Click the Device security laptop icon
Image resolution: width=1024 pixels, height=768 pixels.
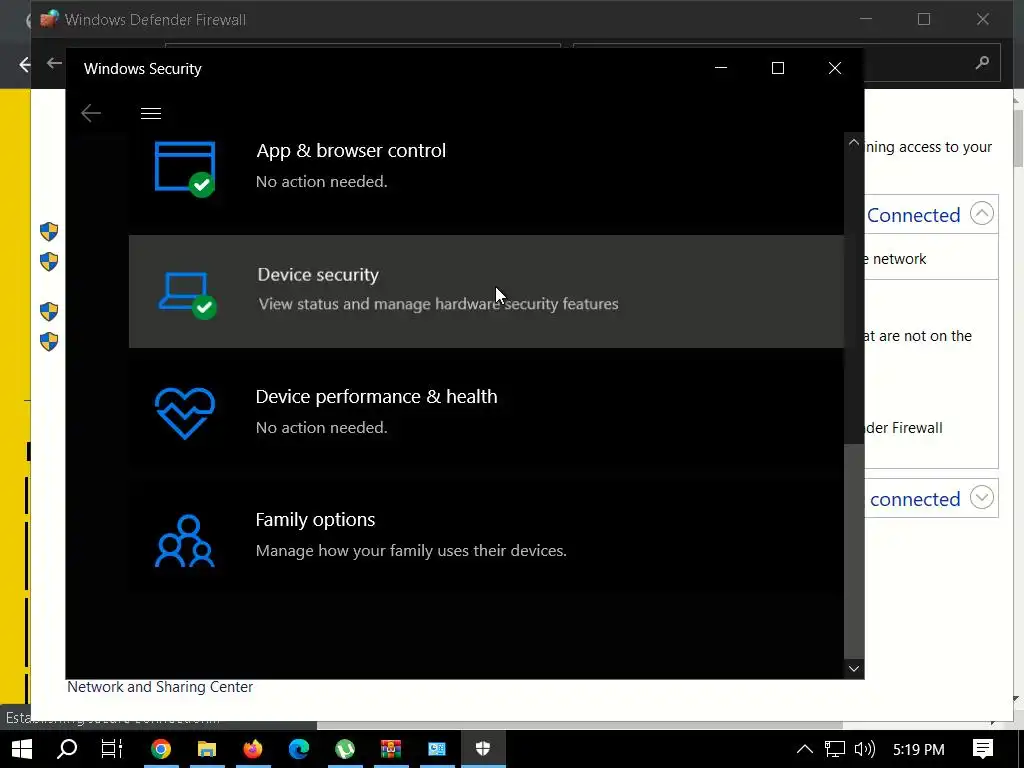point(187,295)
